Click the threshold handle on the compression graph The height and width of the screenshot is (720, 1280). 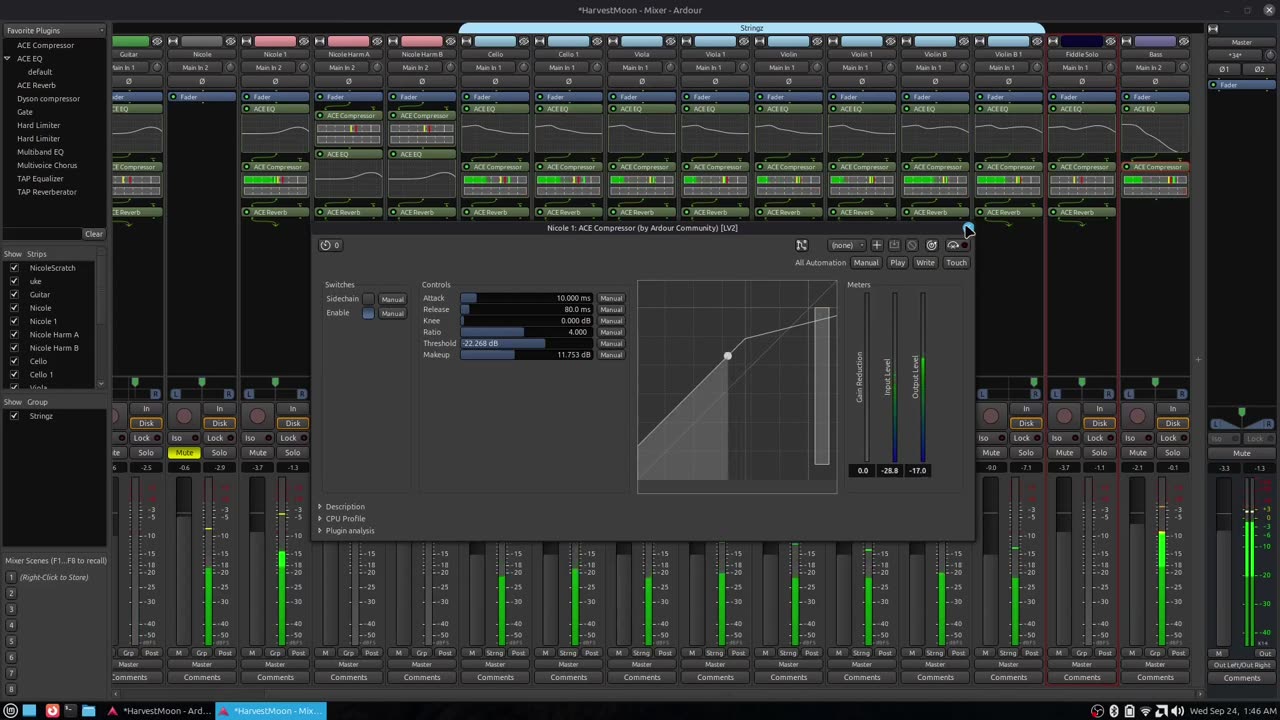[728, 356]
